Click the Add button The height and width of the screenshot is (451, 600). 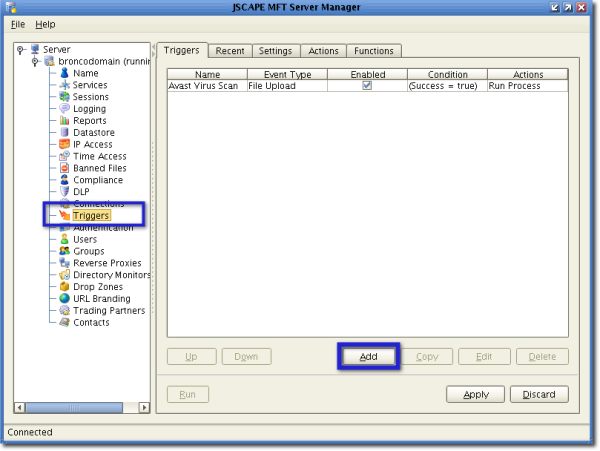(368, 357)
